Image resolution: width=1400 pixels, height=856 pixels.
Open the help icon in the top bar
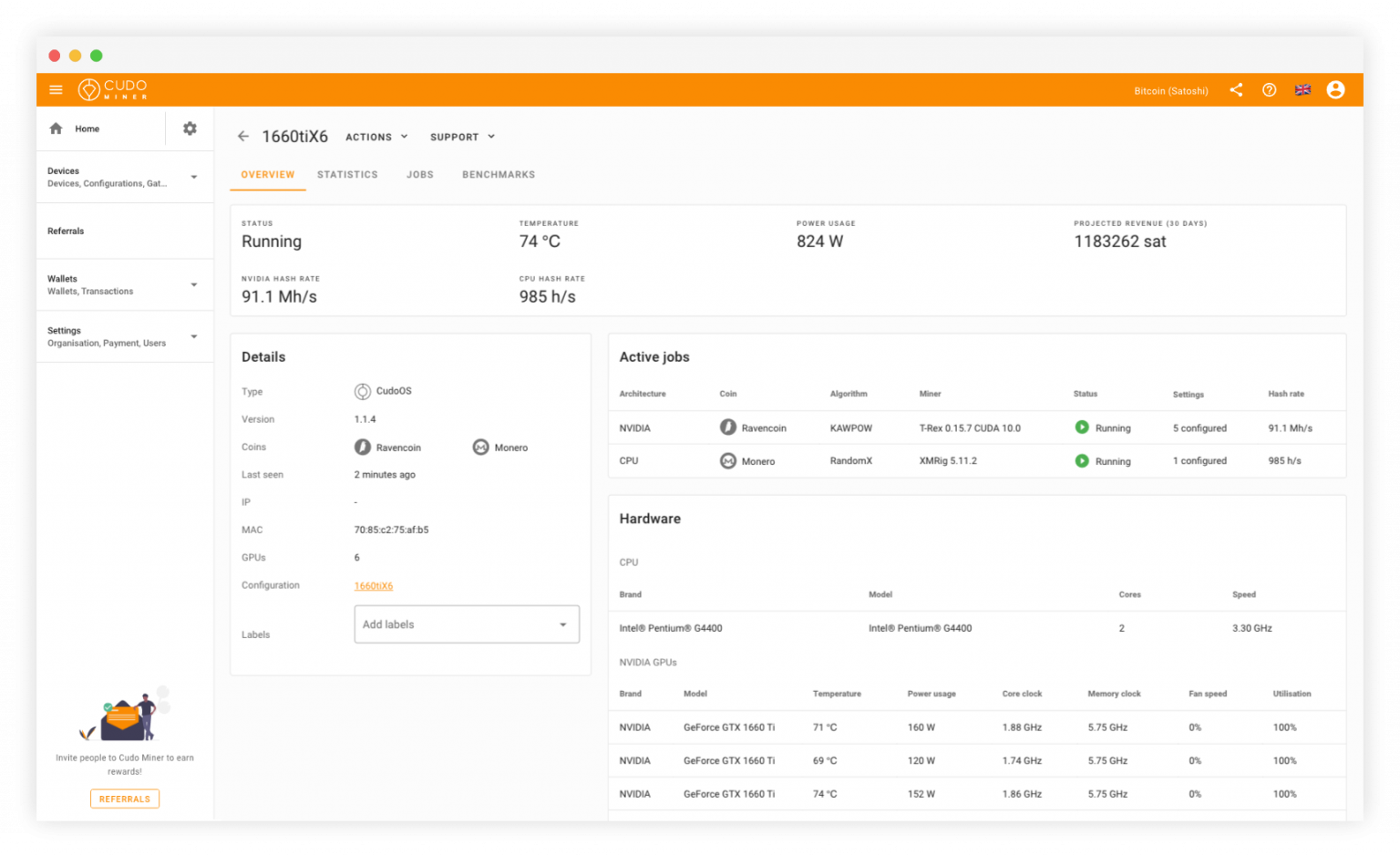tap(1269, 89)
